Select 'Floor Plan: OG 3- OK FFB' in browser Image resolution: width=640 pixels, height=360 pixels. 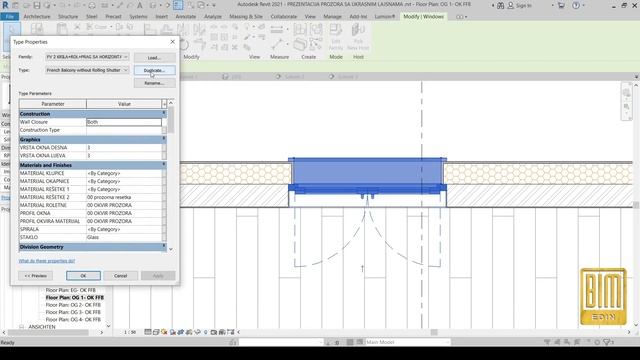[x=73, y=312]
